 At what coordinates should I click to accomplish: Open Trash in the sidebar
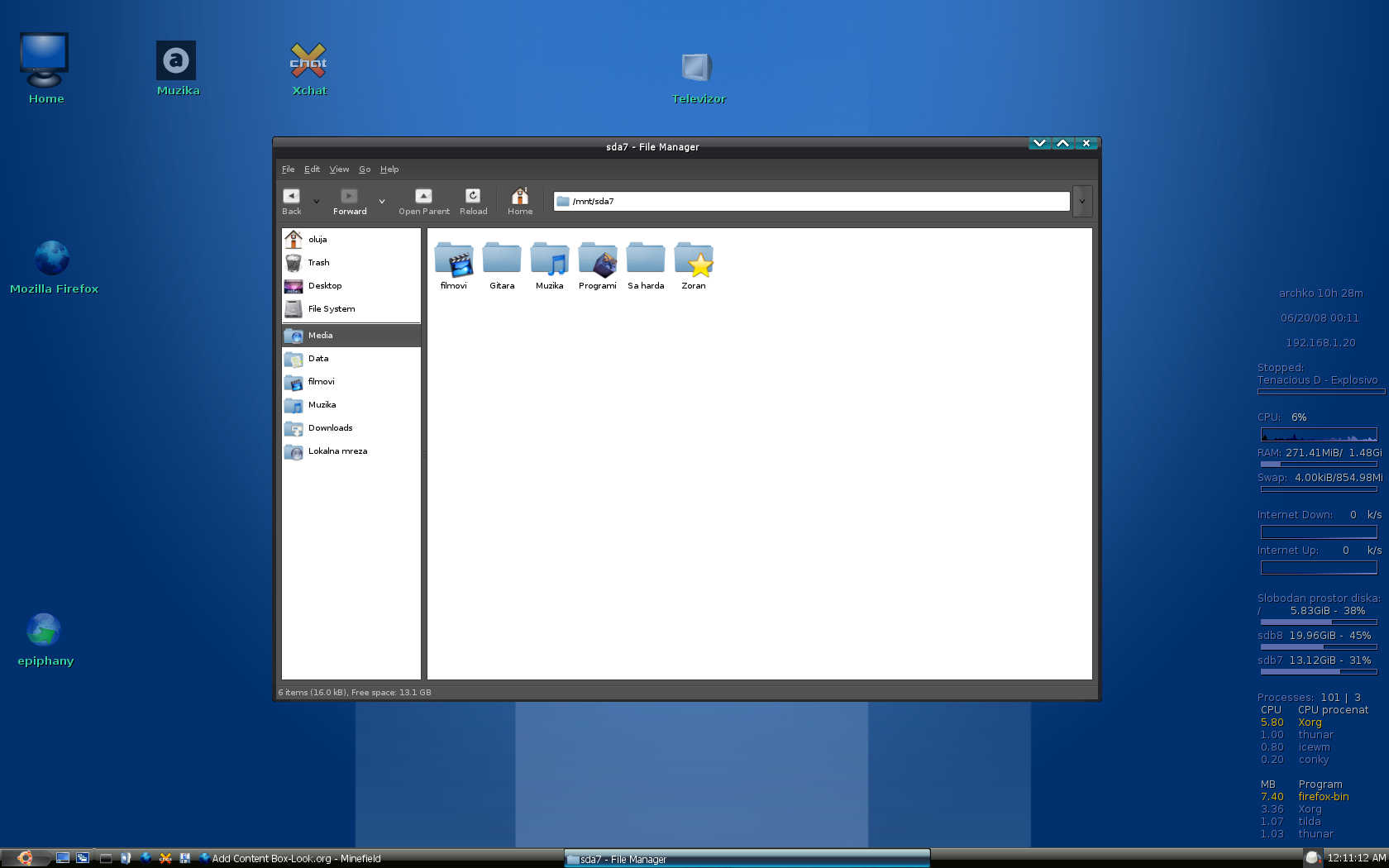tap(351, 263)
